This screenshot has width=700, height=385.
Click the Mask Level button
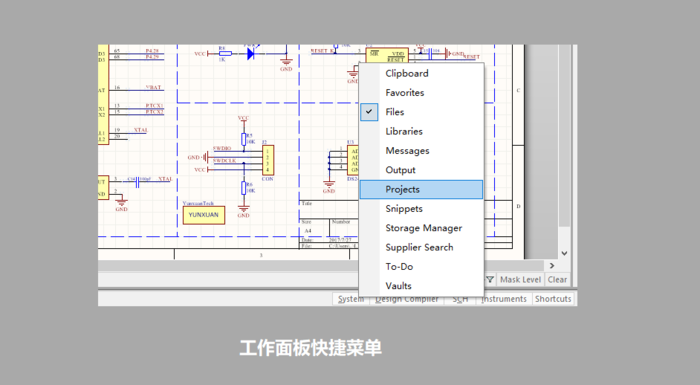[520, 280]
